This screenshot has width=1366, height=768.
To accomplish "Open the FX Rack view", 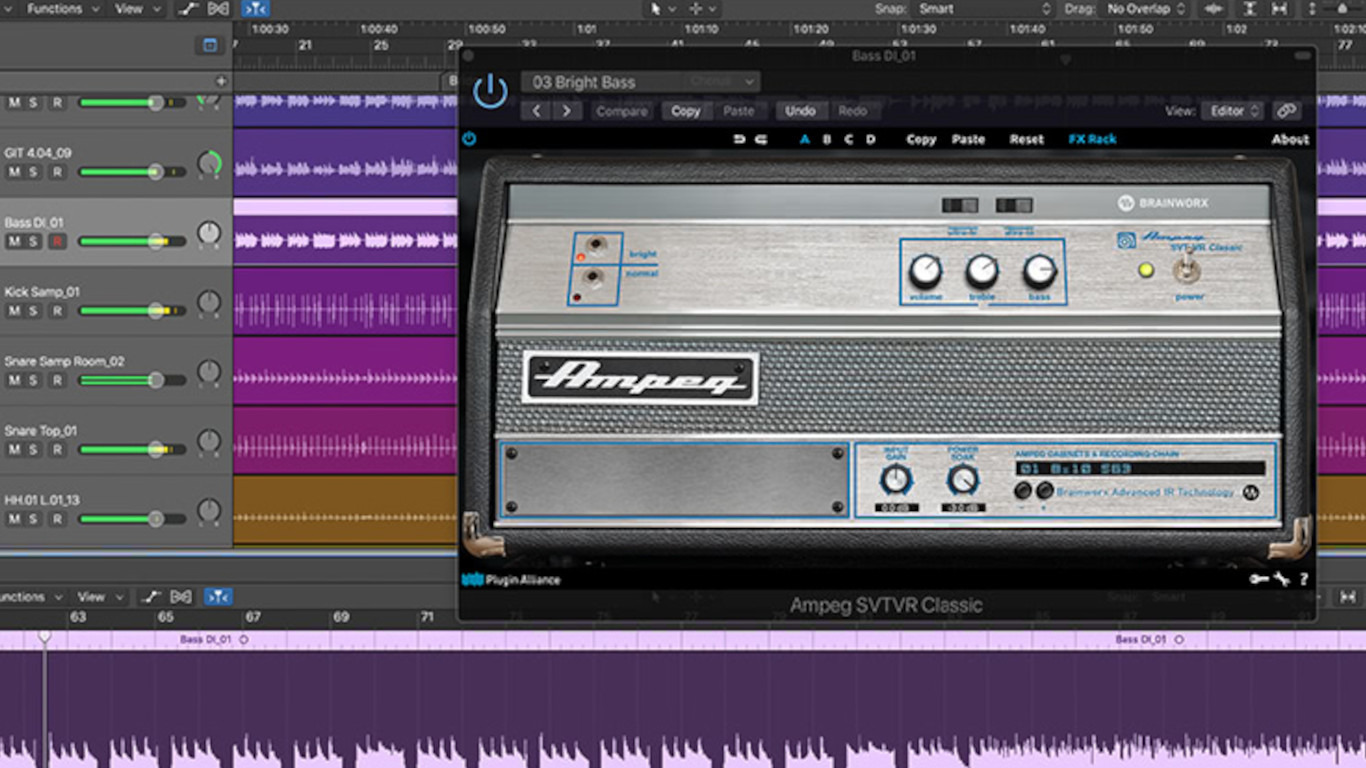I will pyautogui.click(x=1092, y=139).
